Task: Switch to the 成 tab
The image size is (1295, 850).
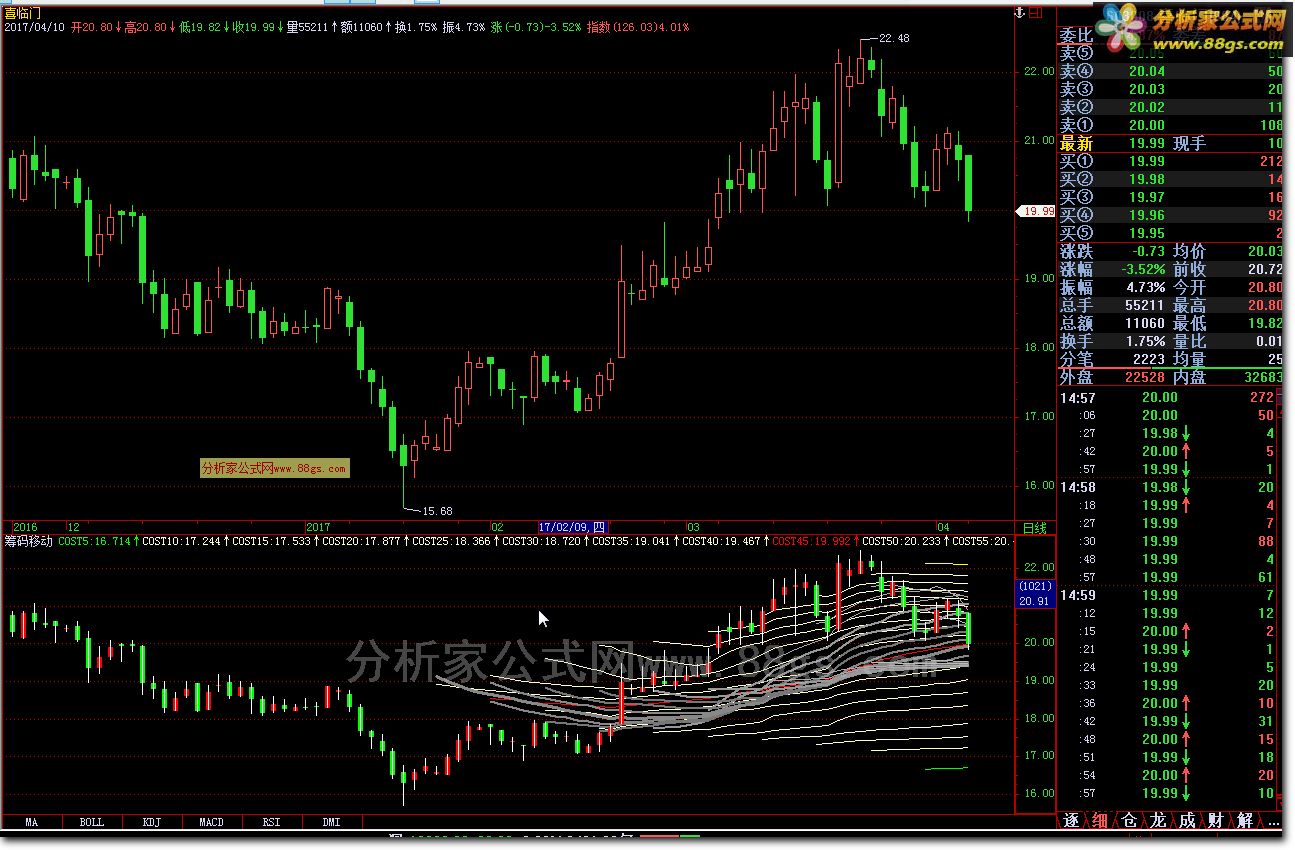Action: (1187, 821)
